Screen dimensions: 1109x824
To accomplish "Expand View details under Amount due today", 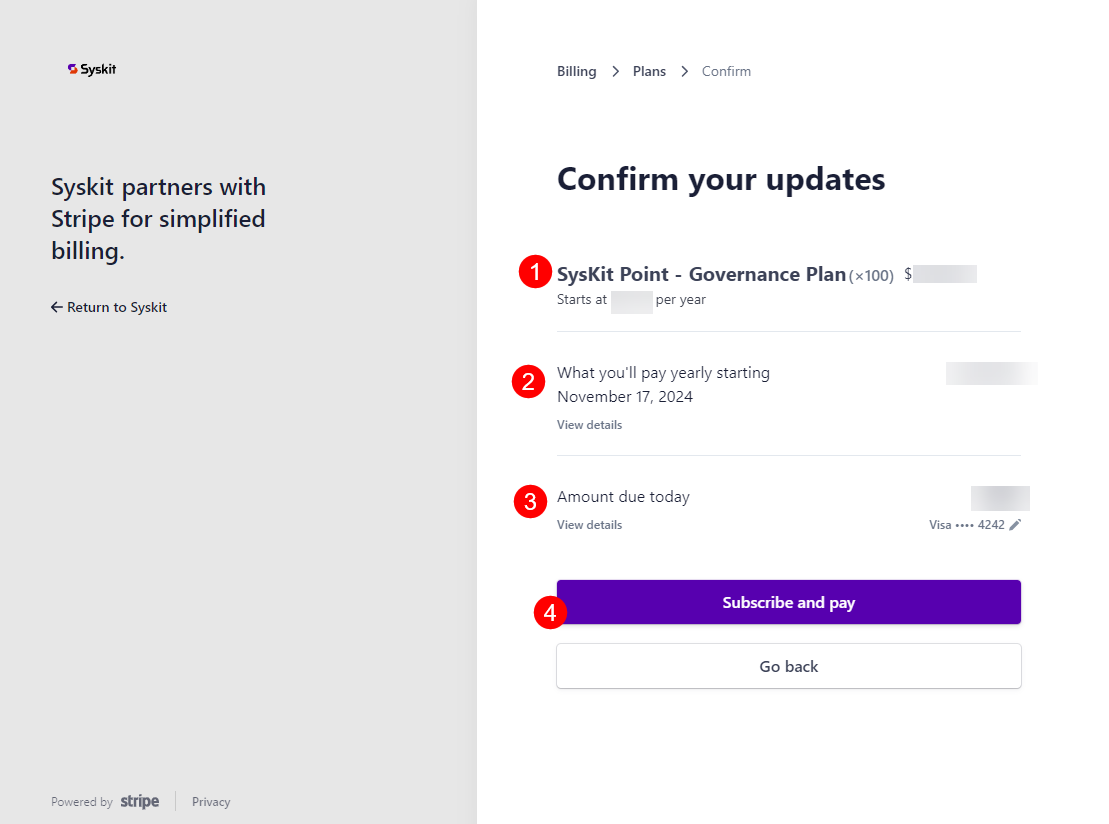I will coord(589,524).
